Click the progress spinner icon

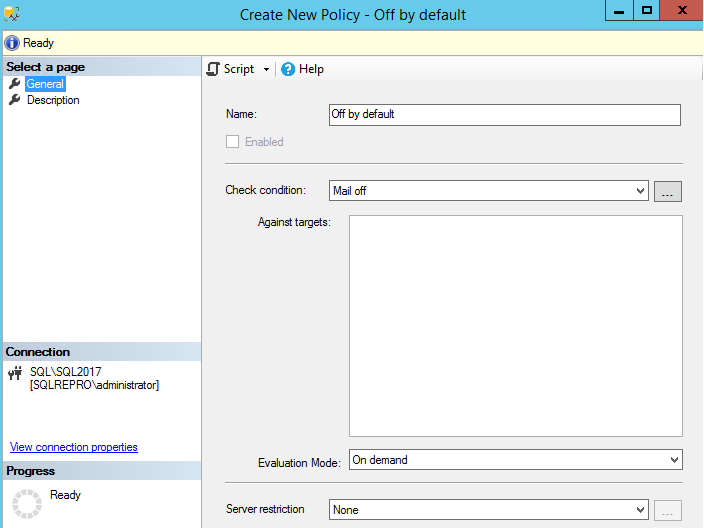click(x=27, y=504)
